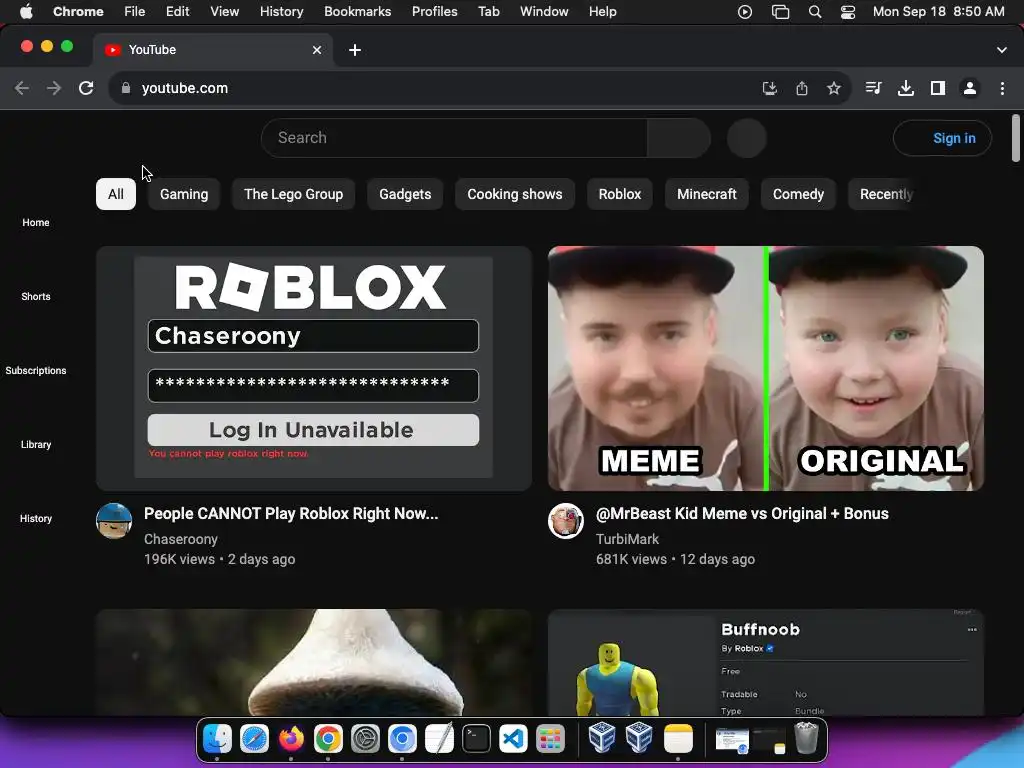Viewport: 1024px width, 768px height.
Task: Open Library in YouTube sidebar
Action: pos(36,444)
